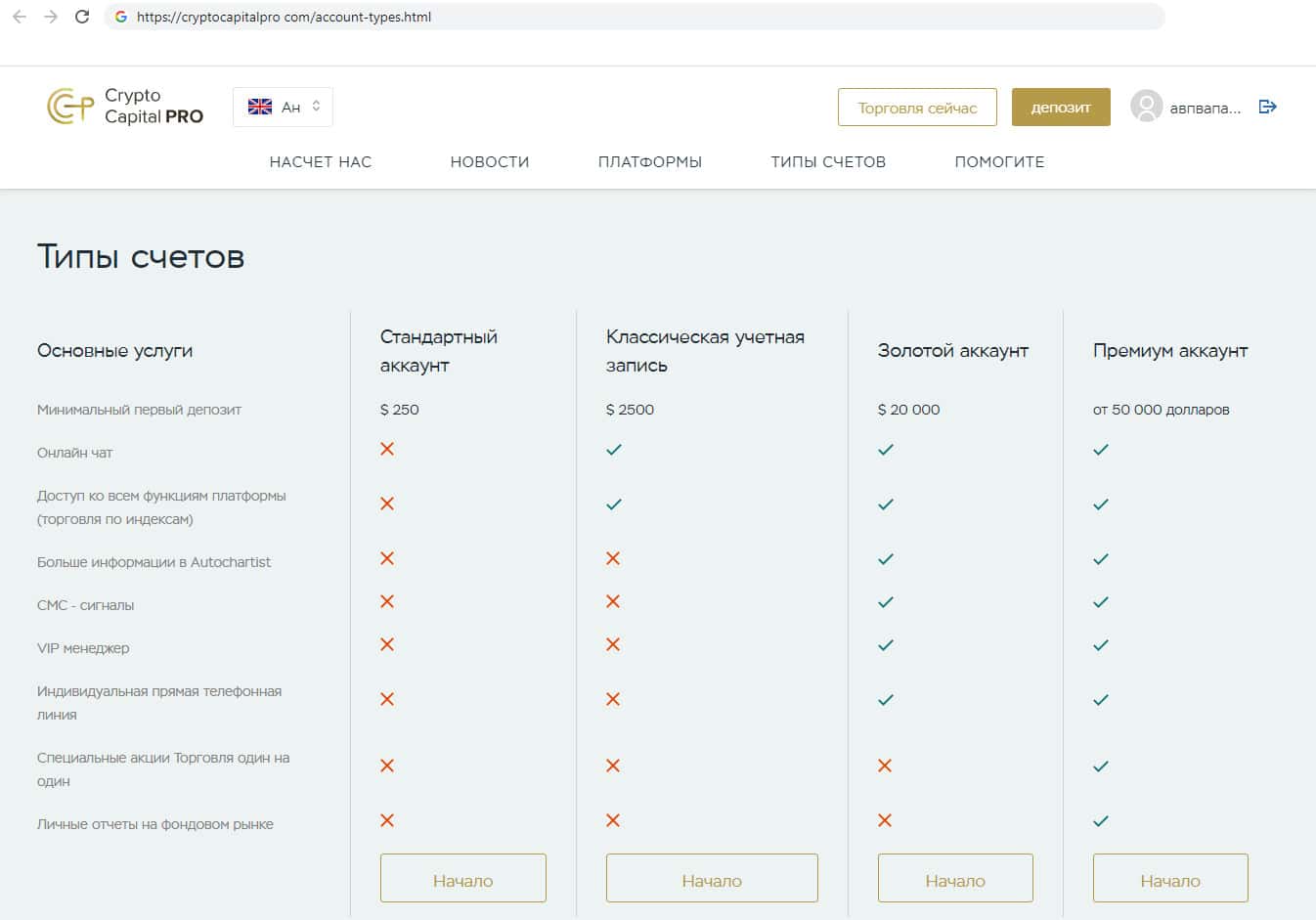This screenshot has width=1316, height=920.
Task: Click the Crypto Capital PRO logo
Action: 125,107
